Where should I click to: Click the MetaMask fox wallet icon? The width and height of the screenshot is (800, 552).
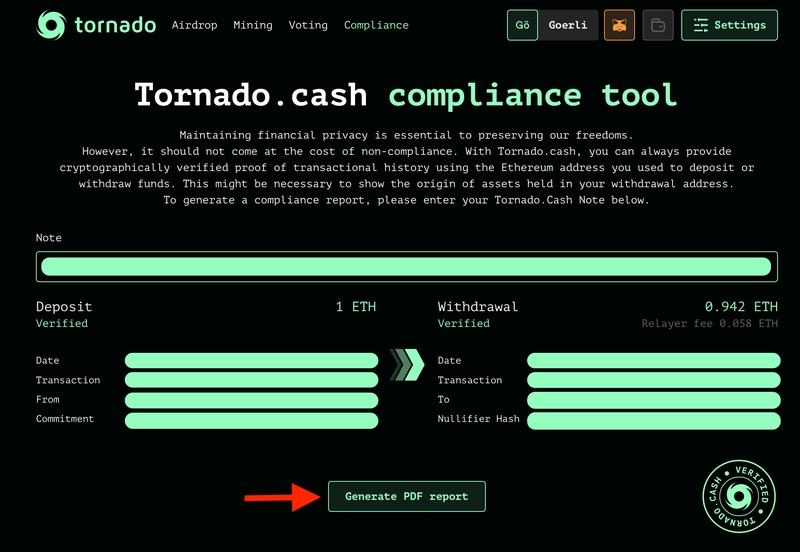click(x=619, y=25)
